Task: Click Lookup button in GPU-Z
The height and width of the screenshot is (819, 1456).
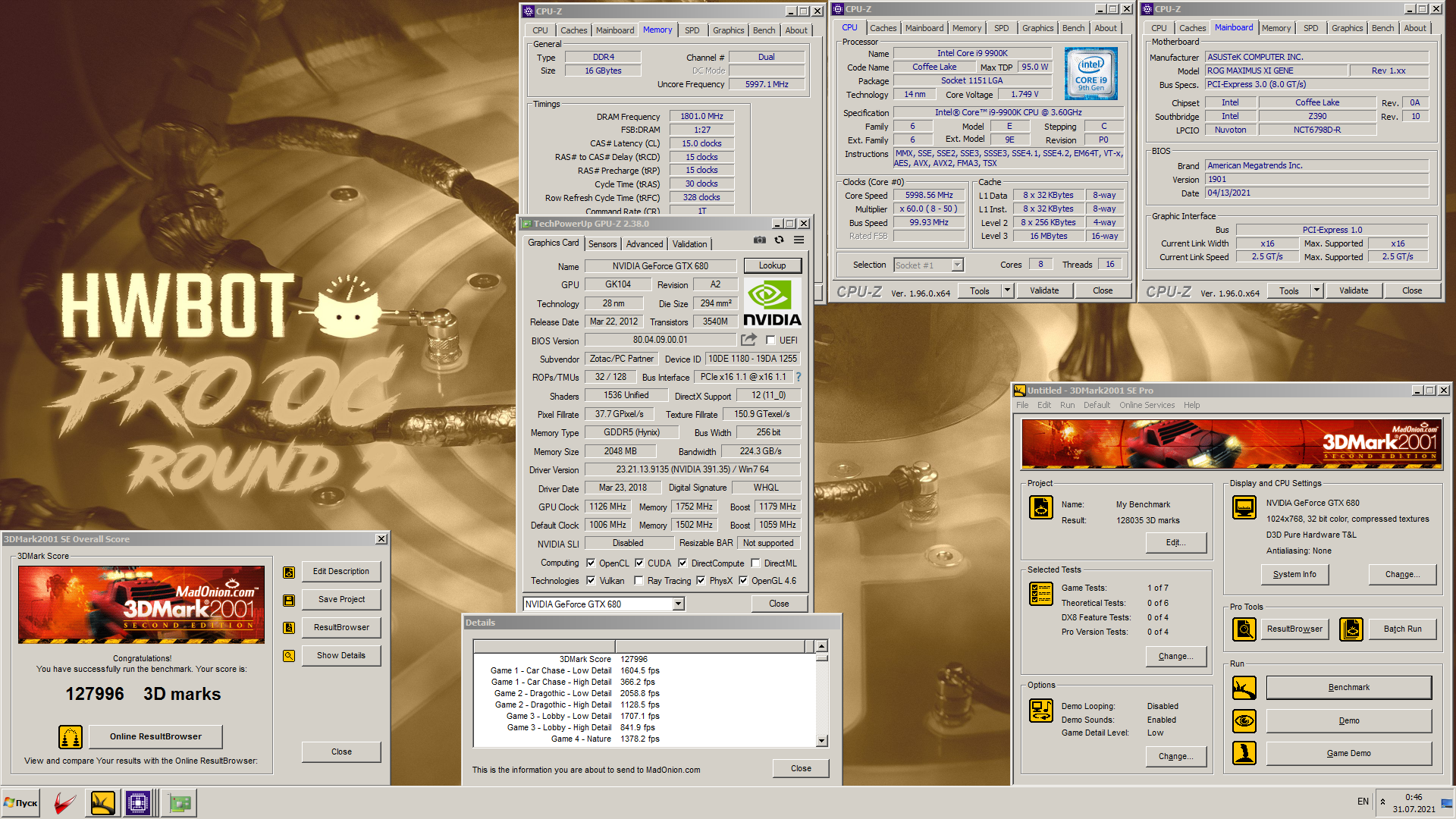Action: [772, 265]
